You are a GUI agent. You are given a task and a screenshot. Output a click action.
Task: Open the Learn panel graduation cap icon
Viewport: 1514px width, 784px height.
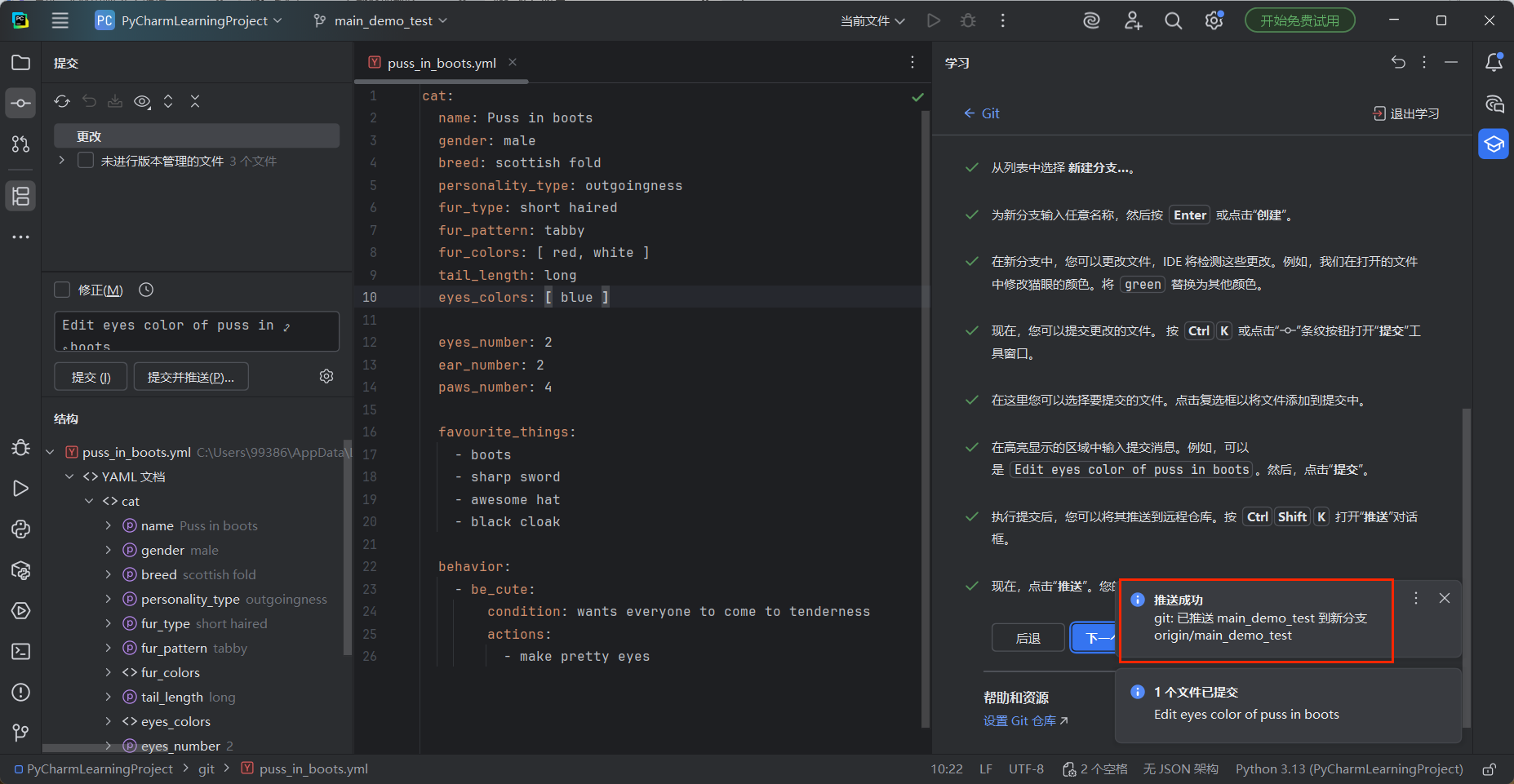click(x=1494, y=144)
